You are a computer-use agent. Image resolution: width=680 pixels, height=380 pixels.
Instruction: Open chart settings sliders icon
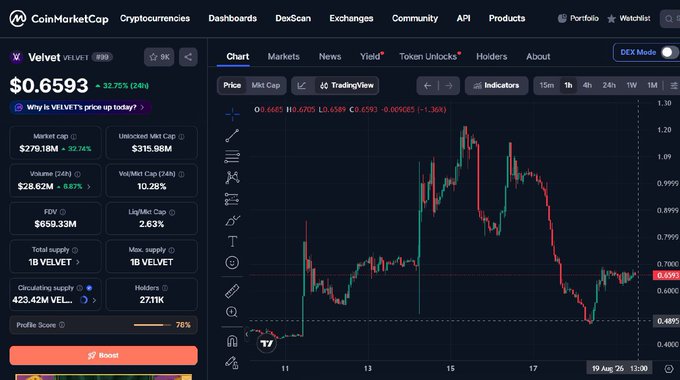[673, 85]
